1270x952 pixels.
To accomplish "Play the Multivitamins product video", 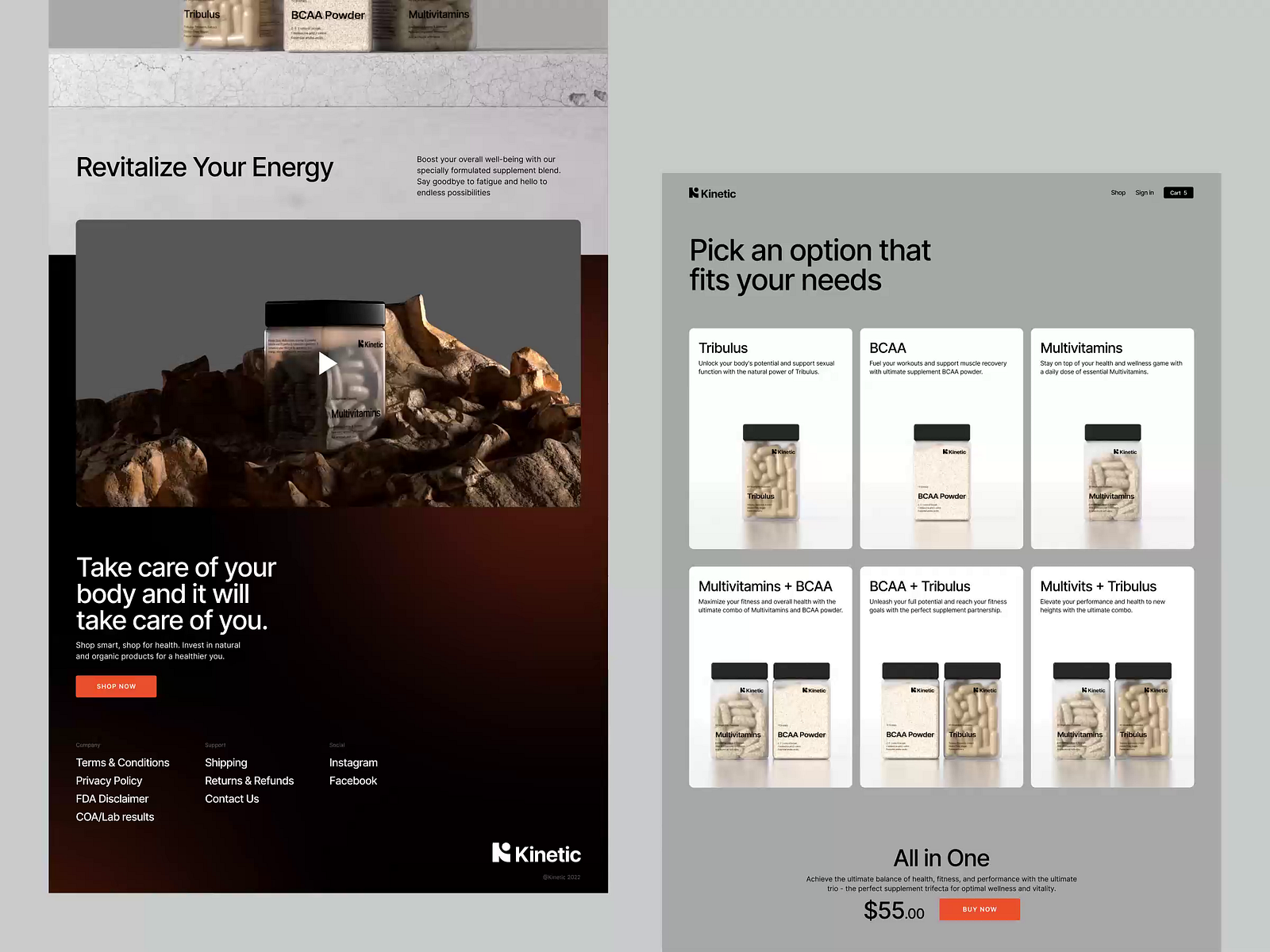I will (x=328, y=363).
